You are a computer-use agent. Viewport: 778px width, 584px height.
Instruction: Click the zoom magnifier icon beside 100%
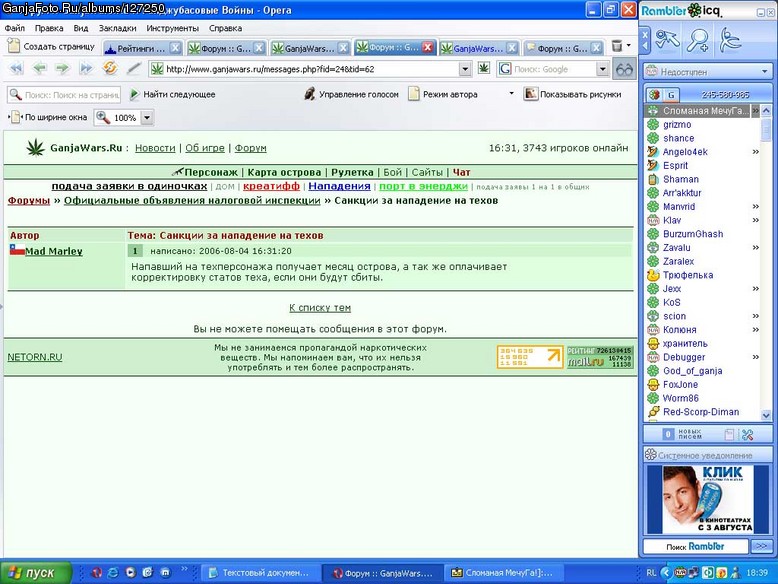(103, 117)
